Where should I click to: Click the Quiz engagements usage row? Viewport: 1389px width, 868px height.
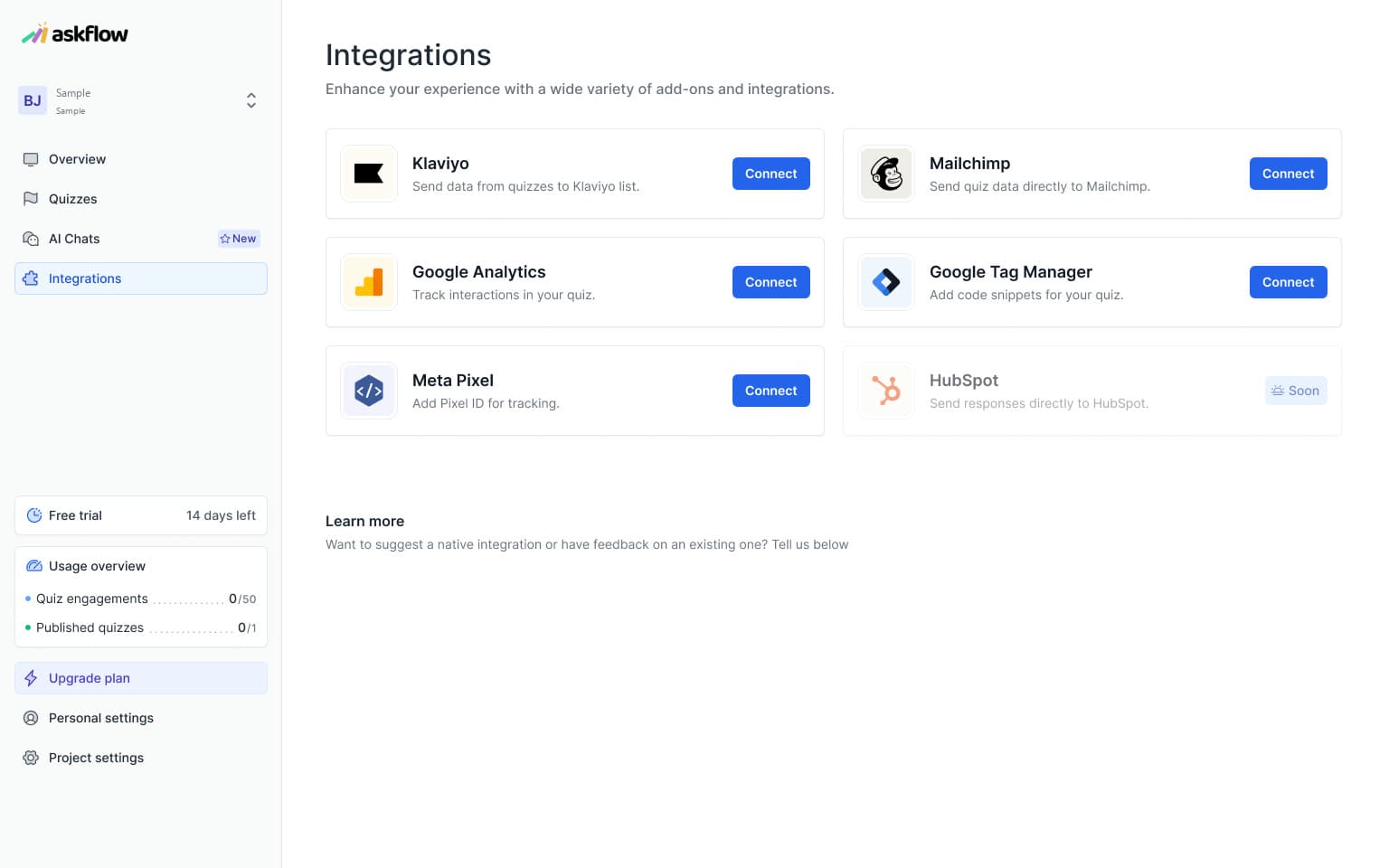click(x=141, y=599)
